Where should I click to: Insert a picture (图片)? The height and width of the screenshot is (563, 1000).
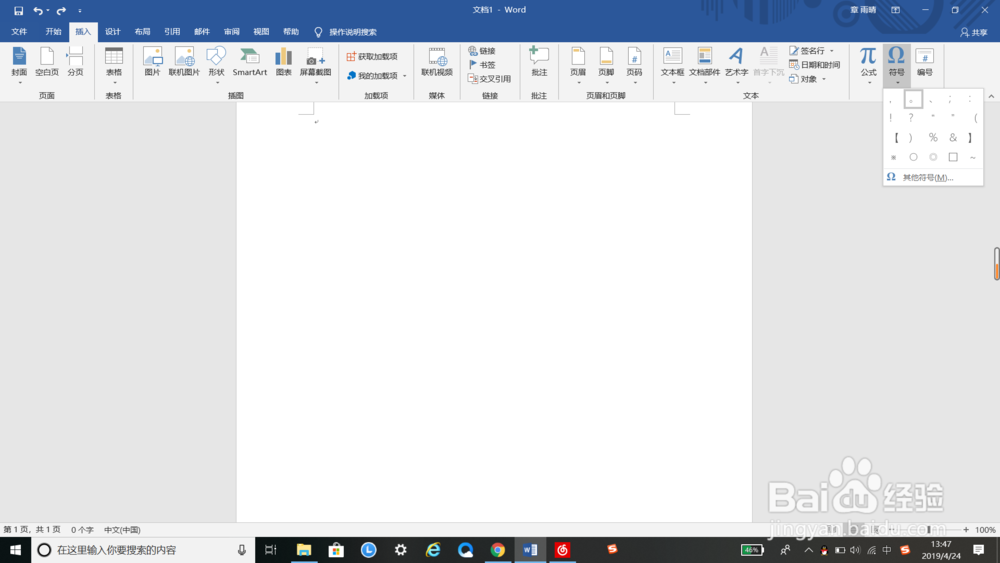[x=152, y=62]
